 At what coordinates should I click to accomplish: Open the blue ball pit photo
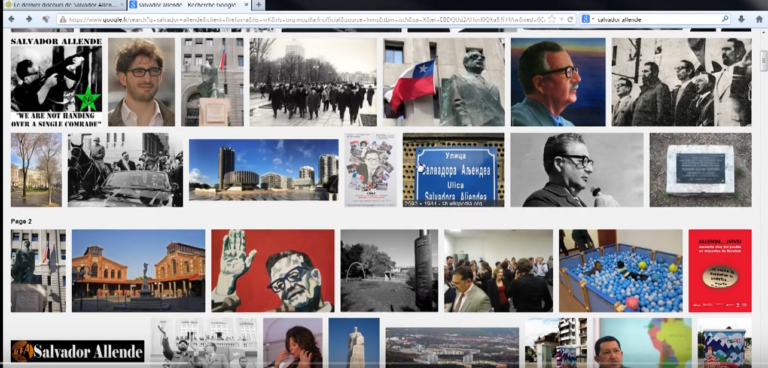coord(621,270)
